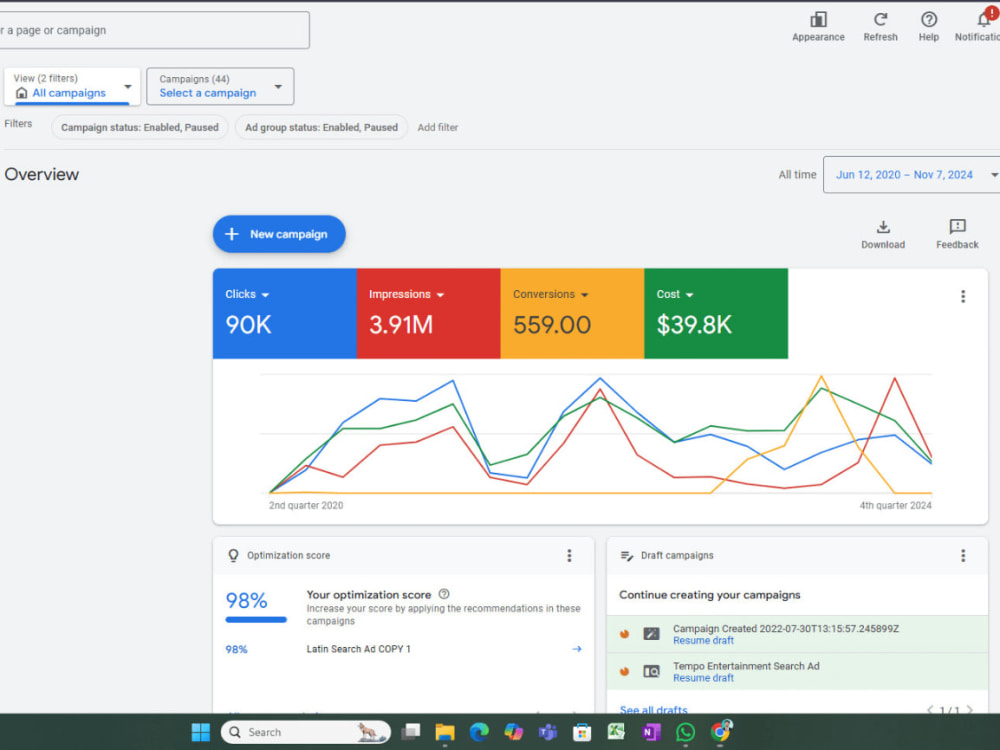
Task: Open Microsoft Teams from the taskbar
Action: point(547,732)
